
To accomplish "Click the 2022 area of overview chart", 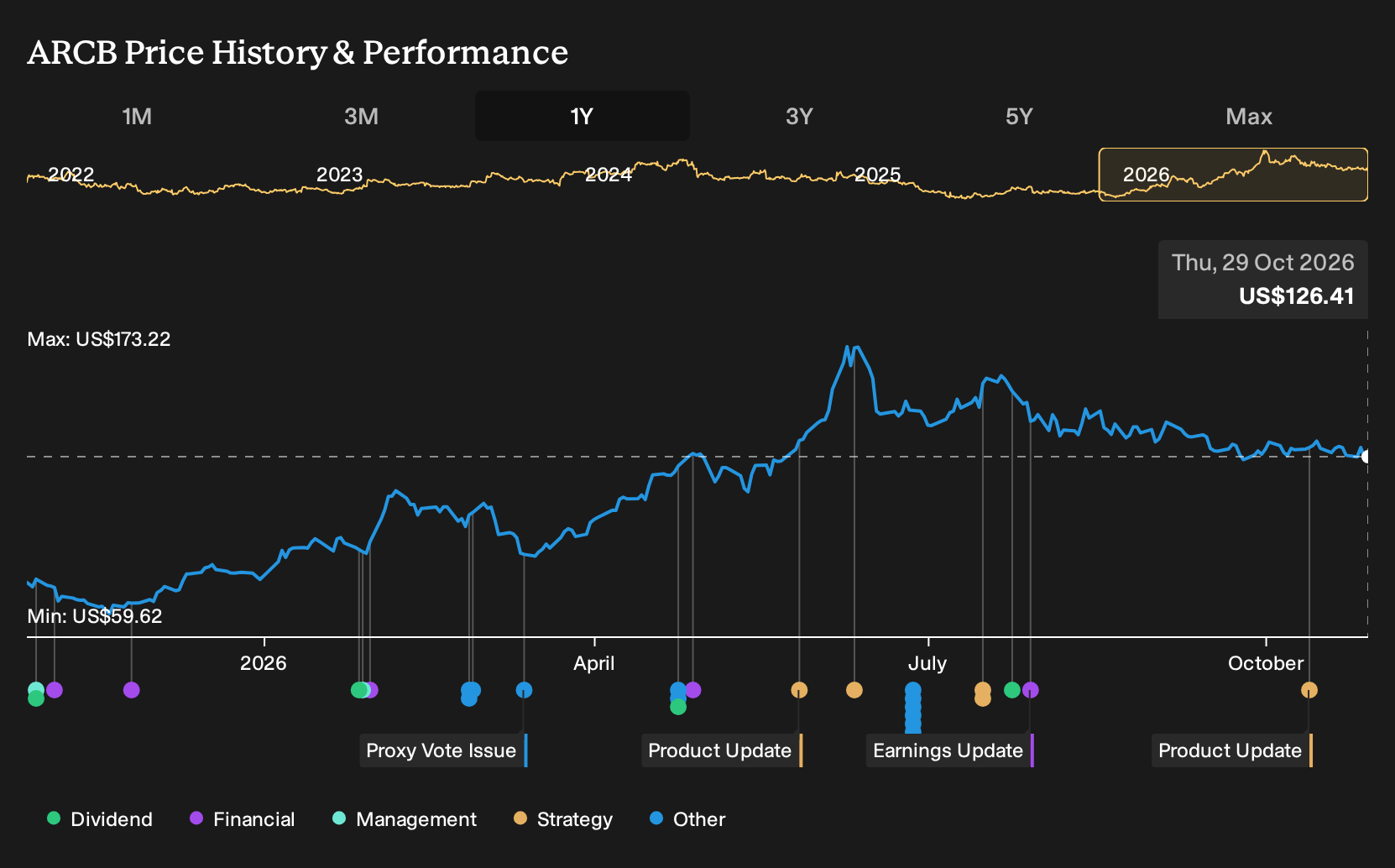I will tap(71, 175).
